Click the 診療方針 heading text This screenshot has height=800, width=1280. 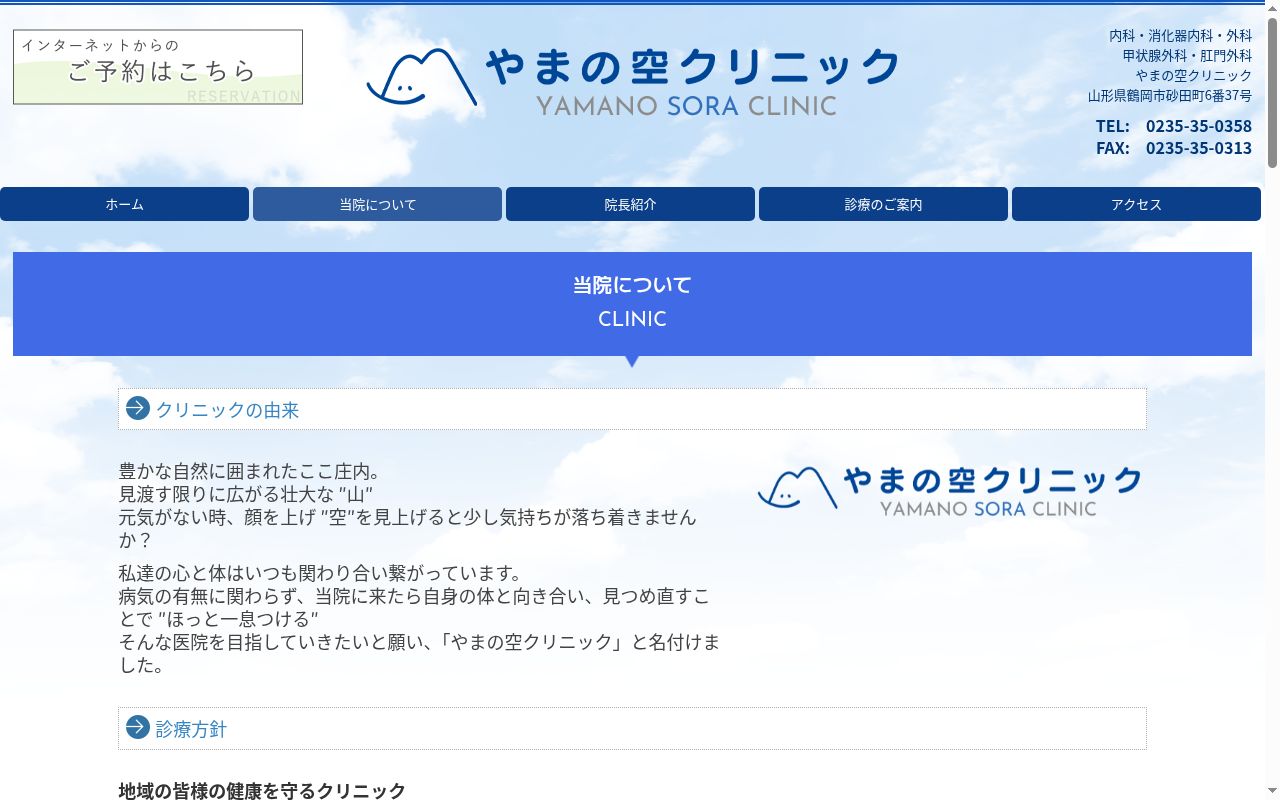click(191, 729)
